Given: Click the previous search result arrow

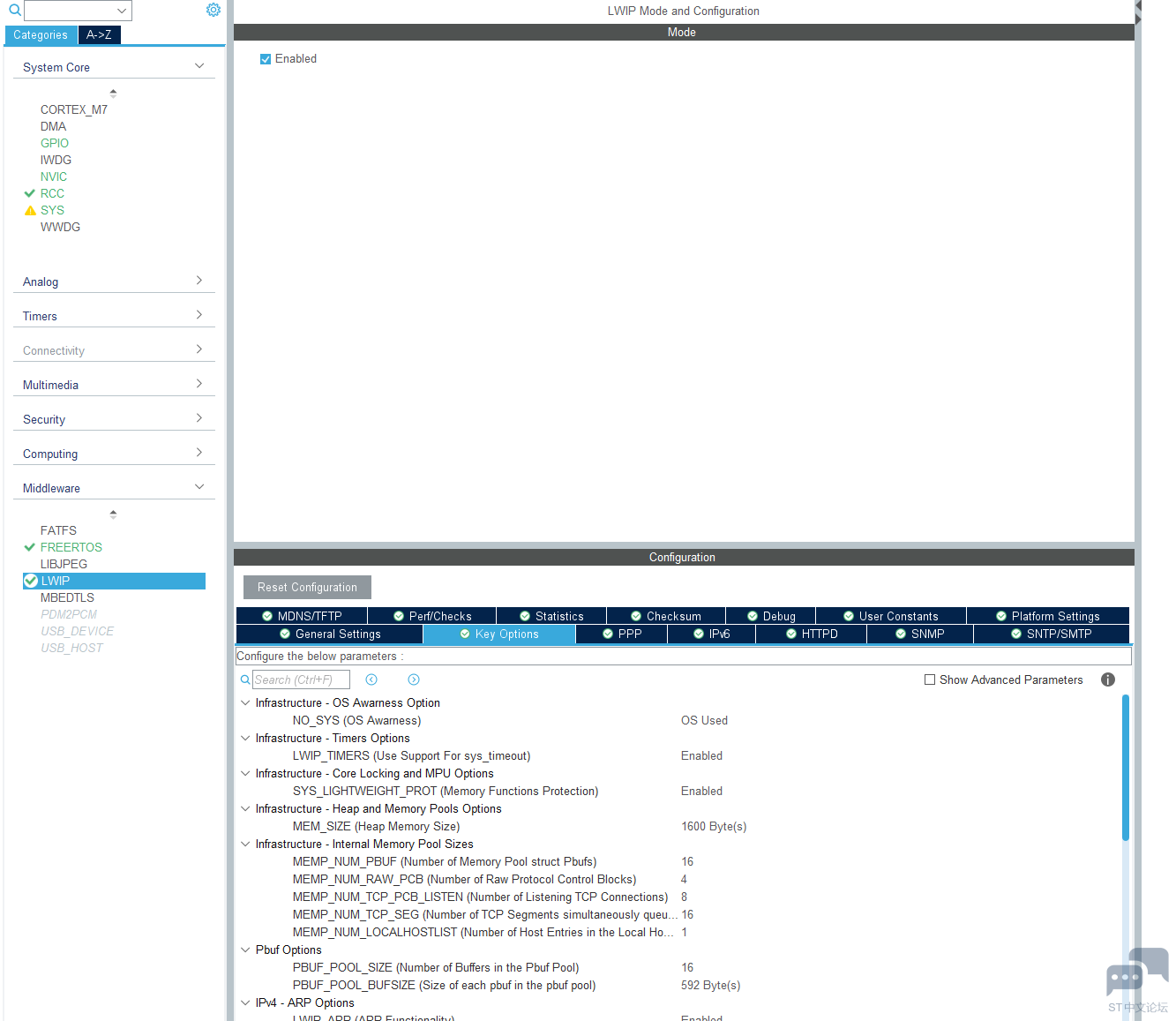Looking at the screenshot, I should point(371,679).
